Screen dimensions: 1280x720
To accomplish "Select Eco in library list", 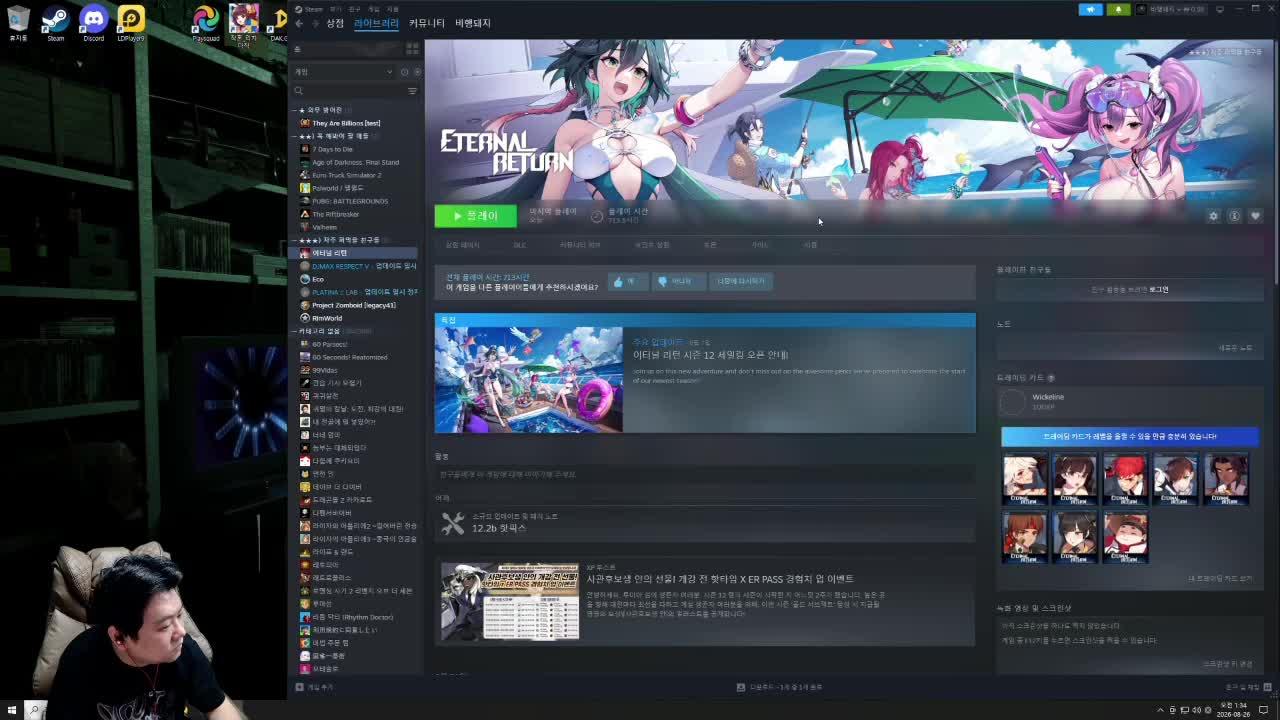I will click(x=317, y=279).
